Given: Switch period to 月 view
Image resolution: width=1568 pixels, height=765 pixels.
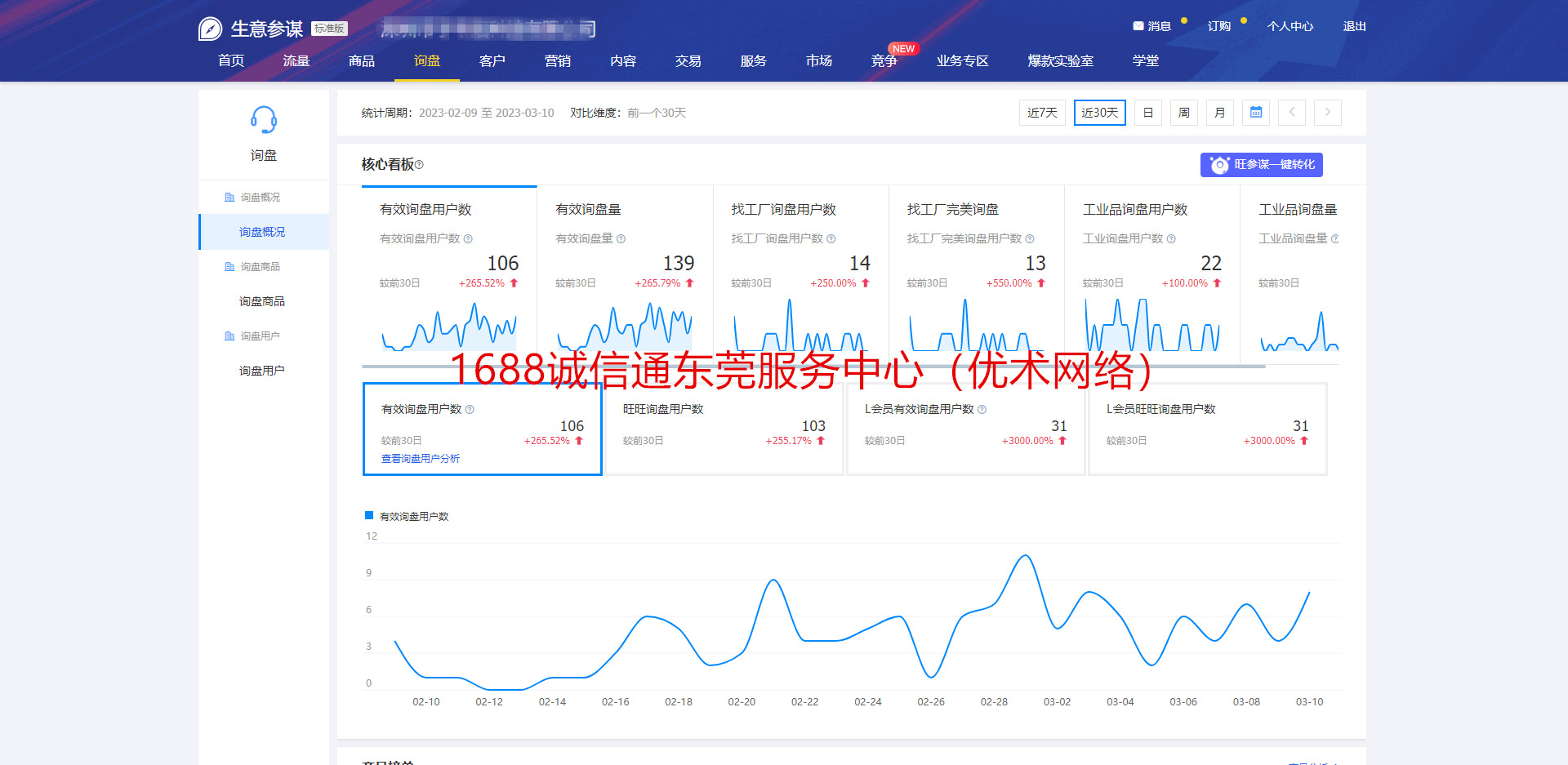Looking at the screenshot, I should pyautogui.click(x=1219, y=113).
